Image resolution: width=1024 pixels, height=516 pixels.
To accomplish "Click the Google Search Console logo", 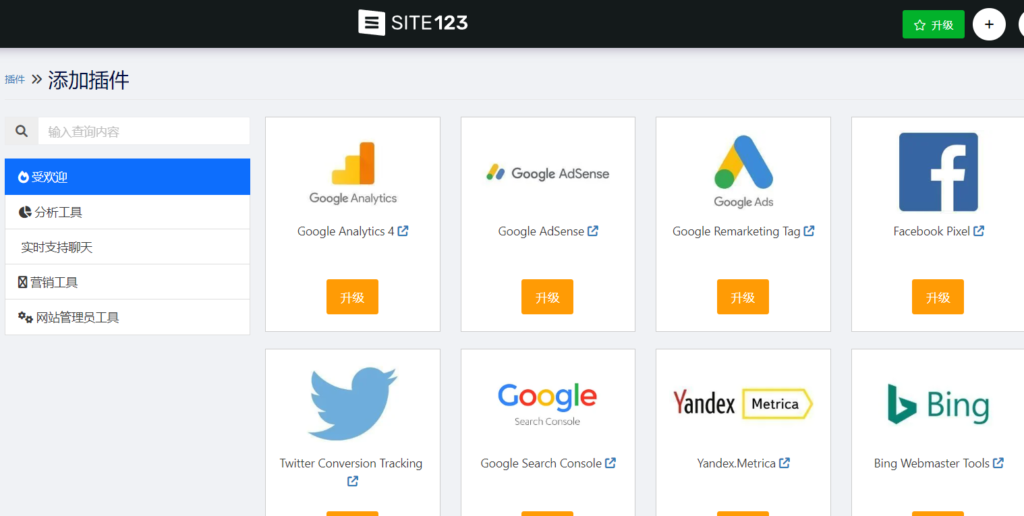I will (547, 404).
